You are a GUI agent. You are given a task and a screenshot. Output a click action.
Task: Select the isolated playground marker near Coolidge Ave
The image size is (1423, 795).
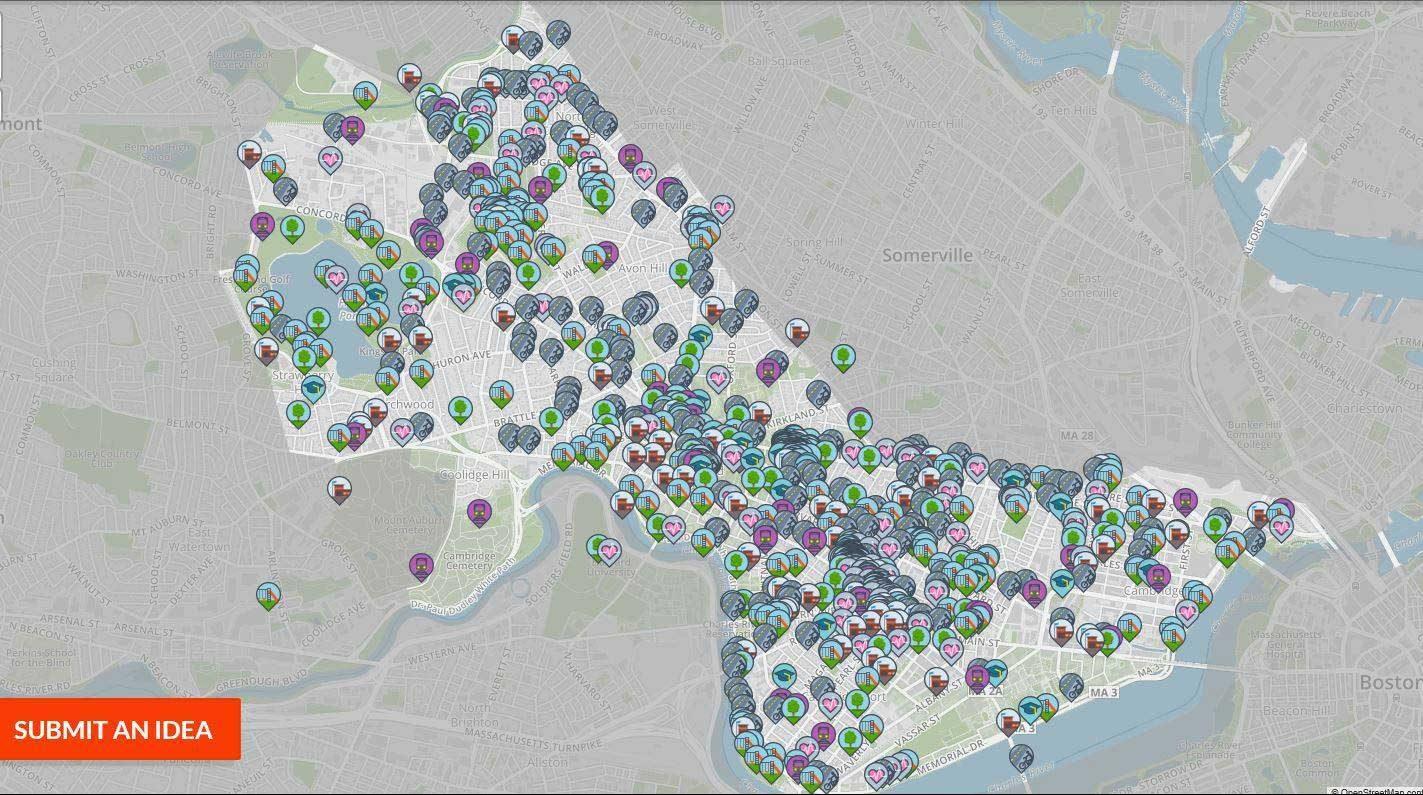click(267, 595)
